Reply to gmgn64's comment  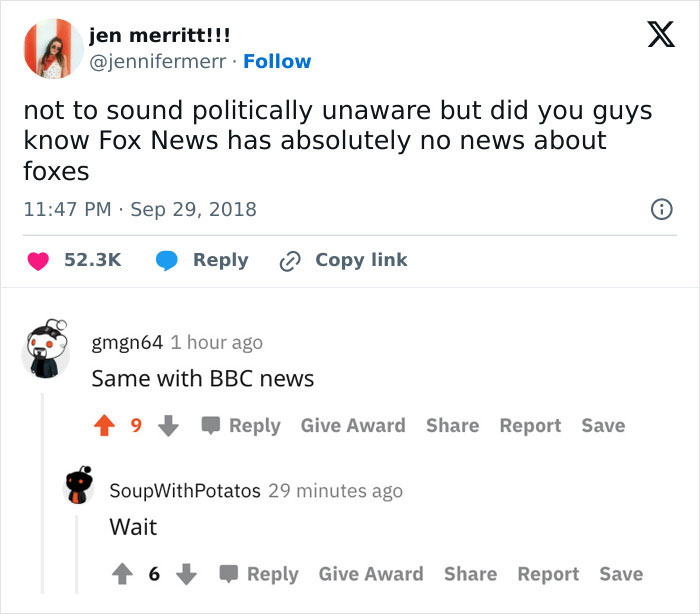click(243, 426)
